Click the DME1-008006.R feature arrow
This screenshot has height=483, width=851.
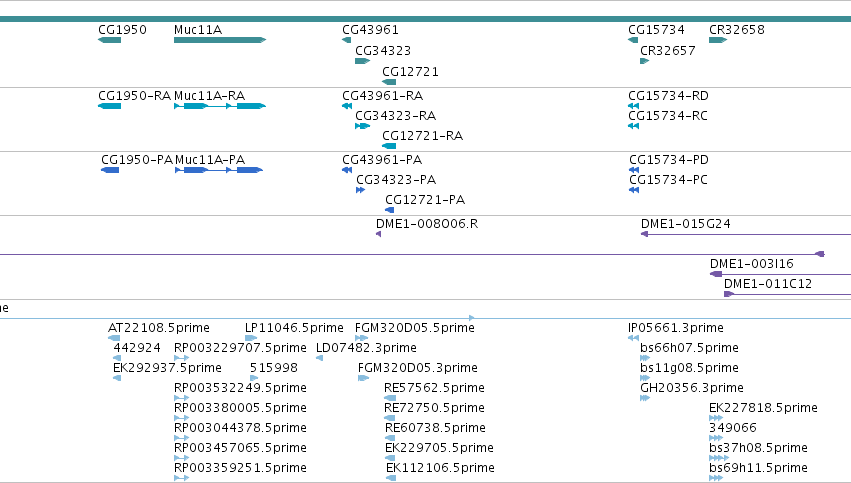[x=378, y=234]
